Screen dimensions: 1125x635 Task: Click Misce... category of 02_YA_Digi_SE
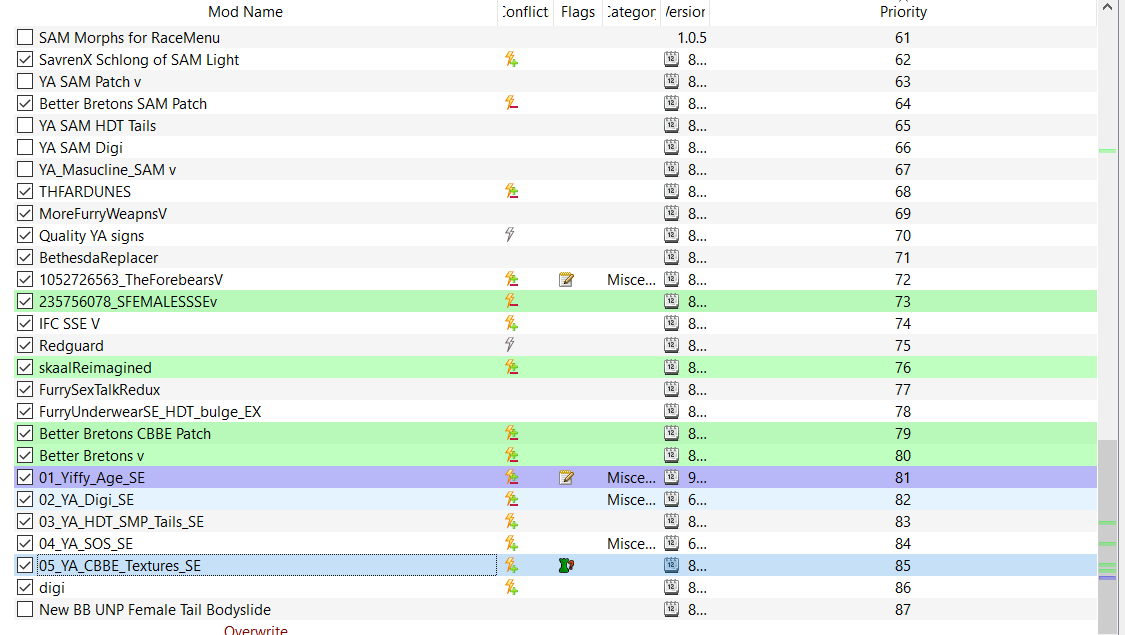click(631, 499)
